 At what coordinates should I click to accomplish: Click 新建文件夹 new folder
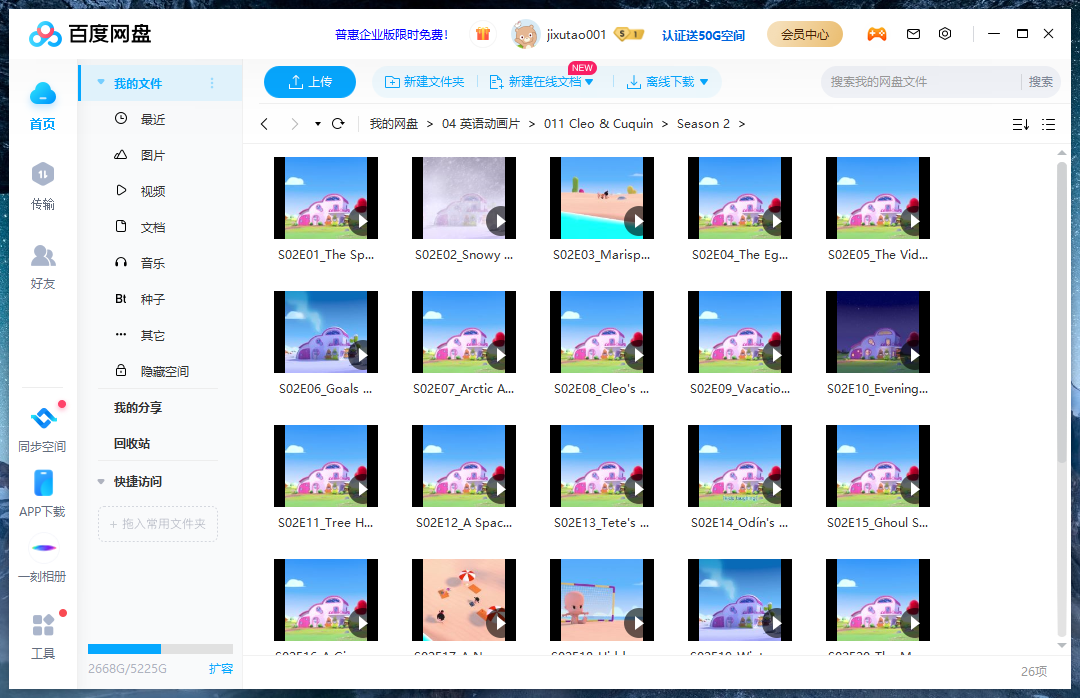pyautogui.click(x=424, y=82)
